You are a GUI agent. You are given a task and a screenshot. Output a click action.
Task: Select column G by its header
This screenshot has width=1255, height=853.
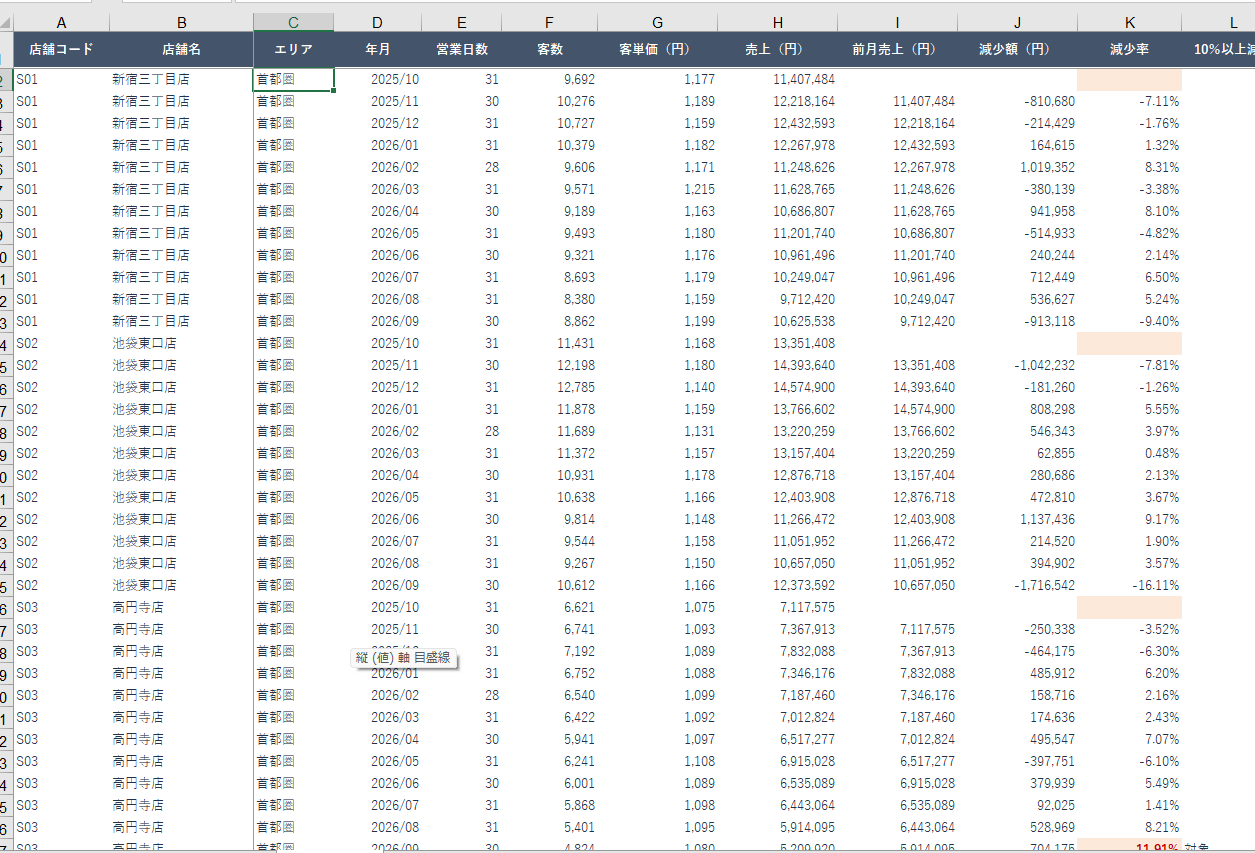point(657,22)
